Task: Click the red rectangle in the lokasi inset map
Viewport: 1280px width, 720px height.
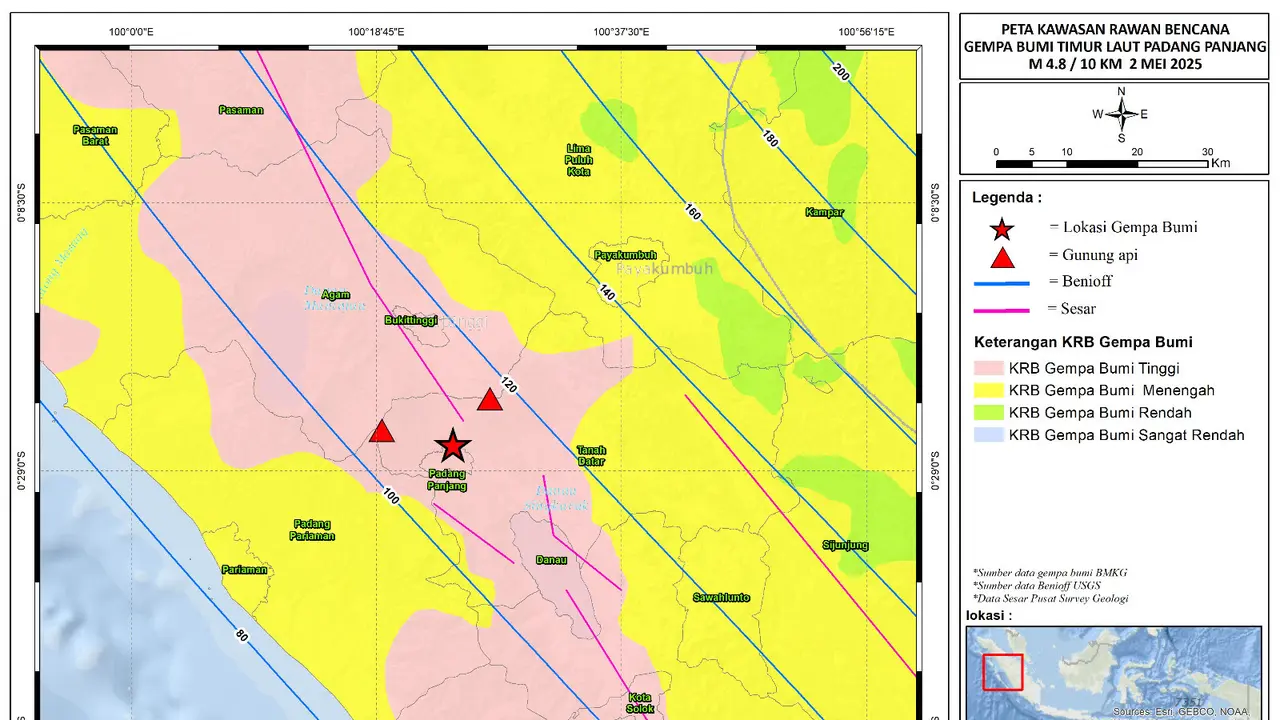Action: pyautogui.click(x=1002, y=672)
